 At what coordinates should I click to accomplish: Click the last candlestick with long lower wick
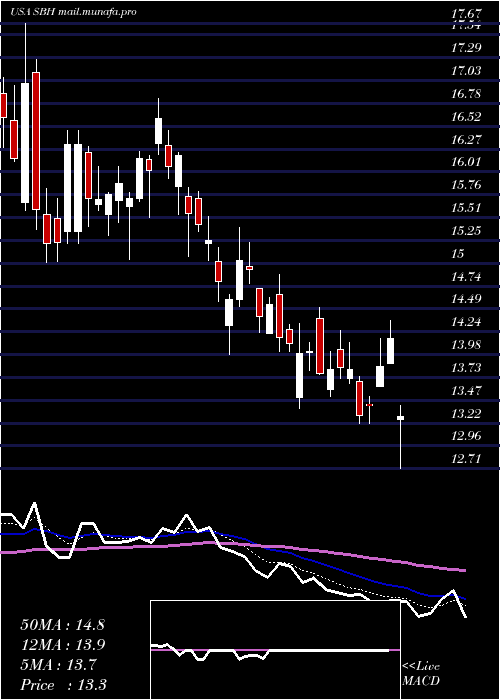400,437
